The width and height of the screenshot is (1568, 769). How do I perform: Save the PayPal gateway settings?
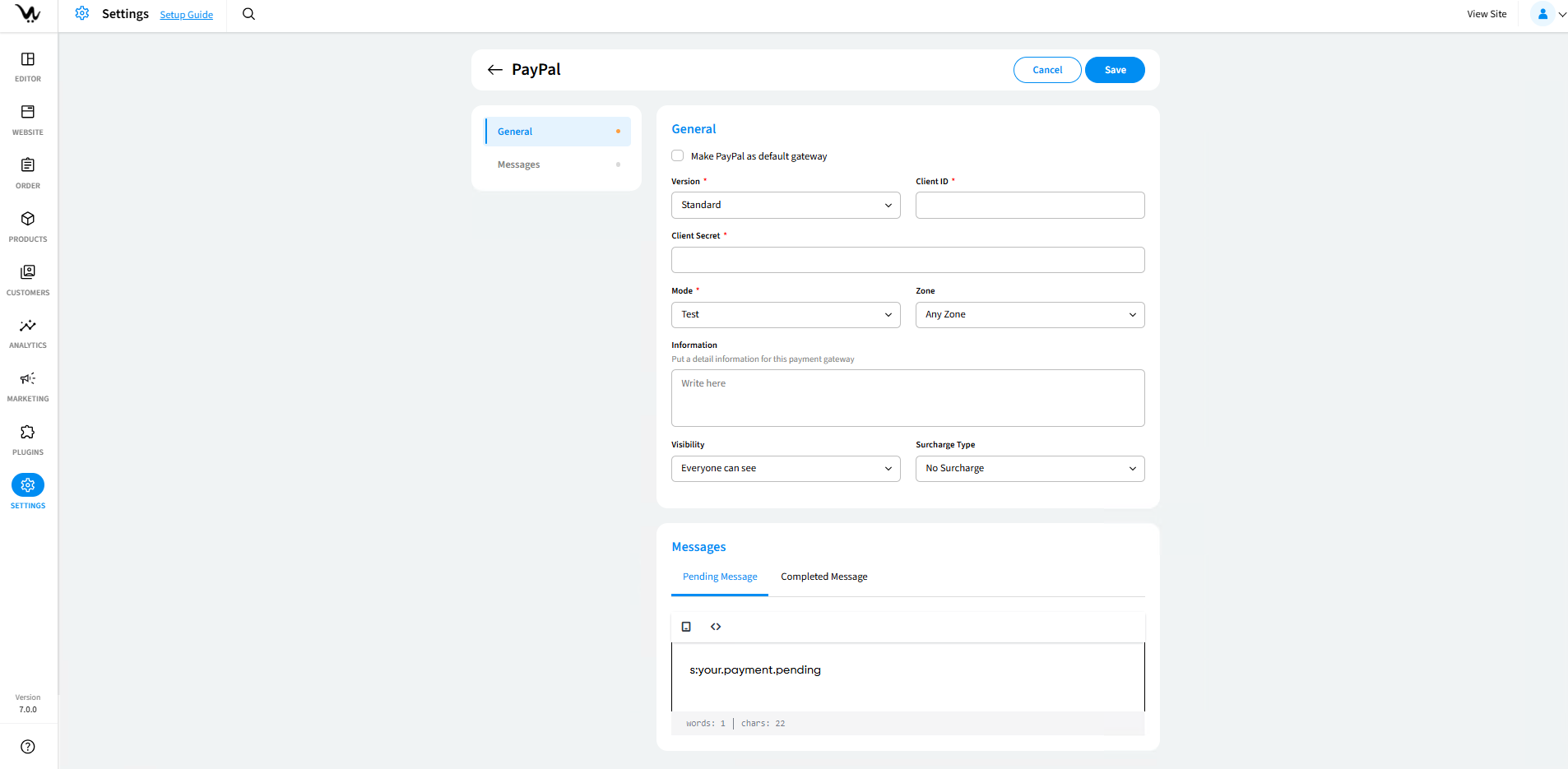(x=1115, y=70)
